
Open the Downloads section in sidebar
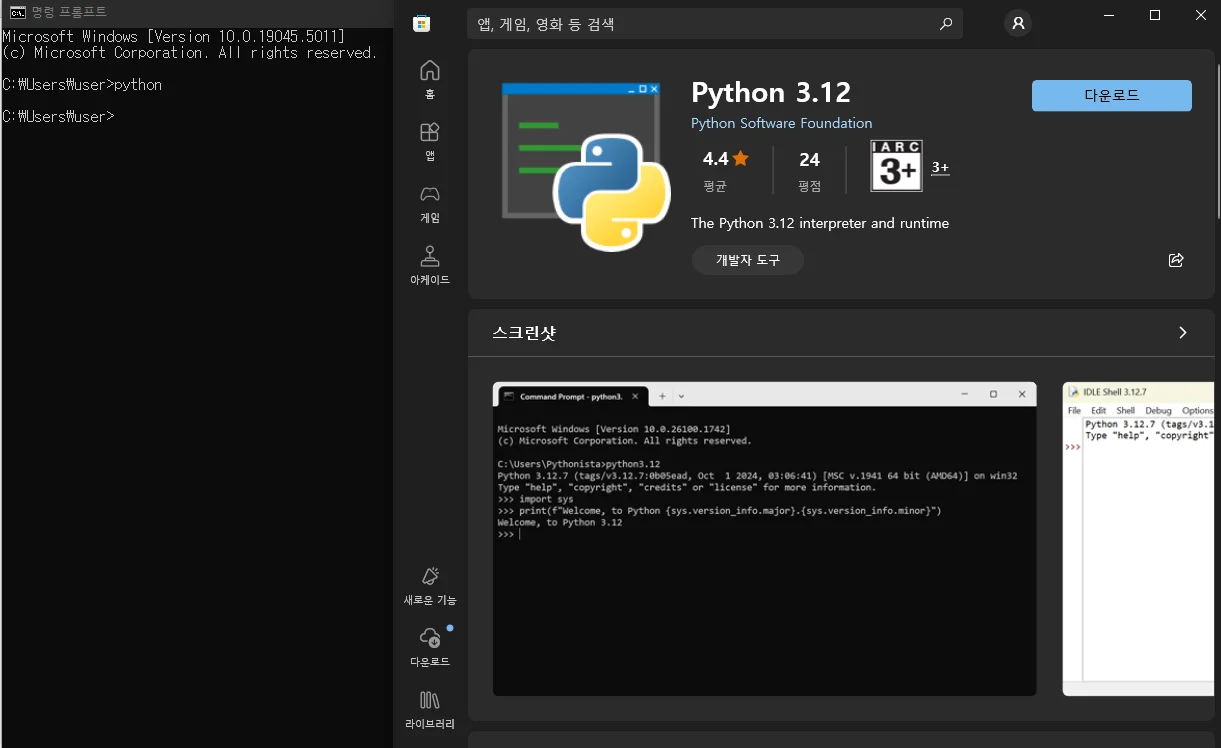tap(430, 648)
